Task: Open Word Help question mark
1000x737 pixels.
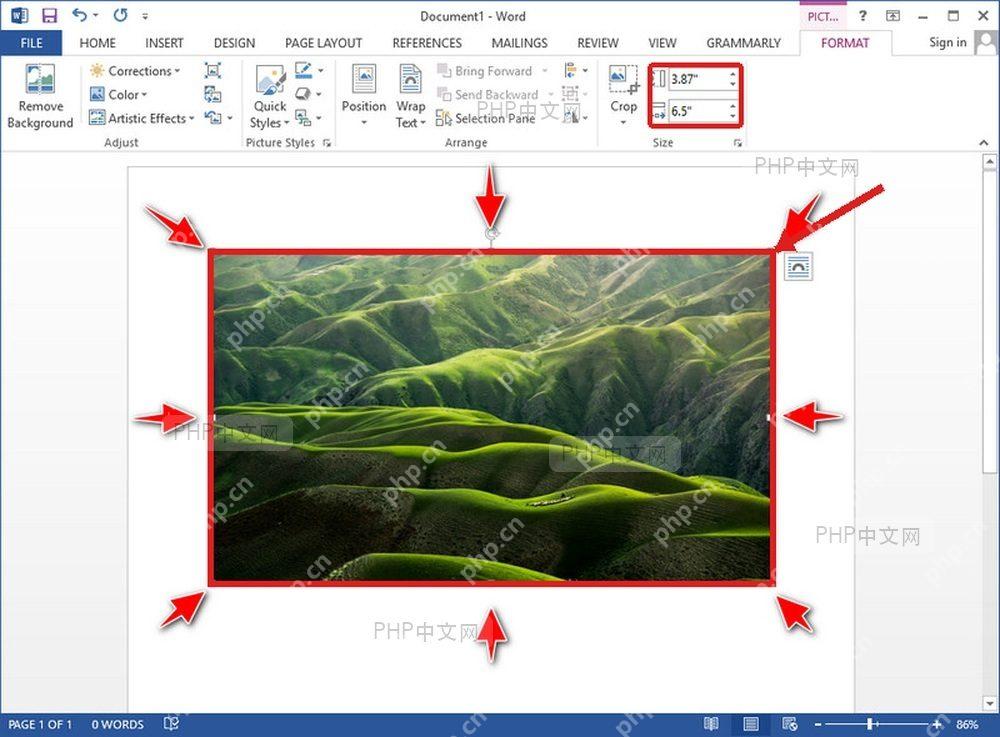Action: tap(862, 16)
